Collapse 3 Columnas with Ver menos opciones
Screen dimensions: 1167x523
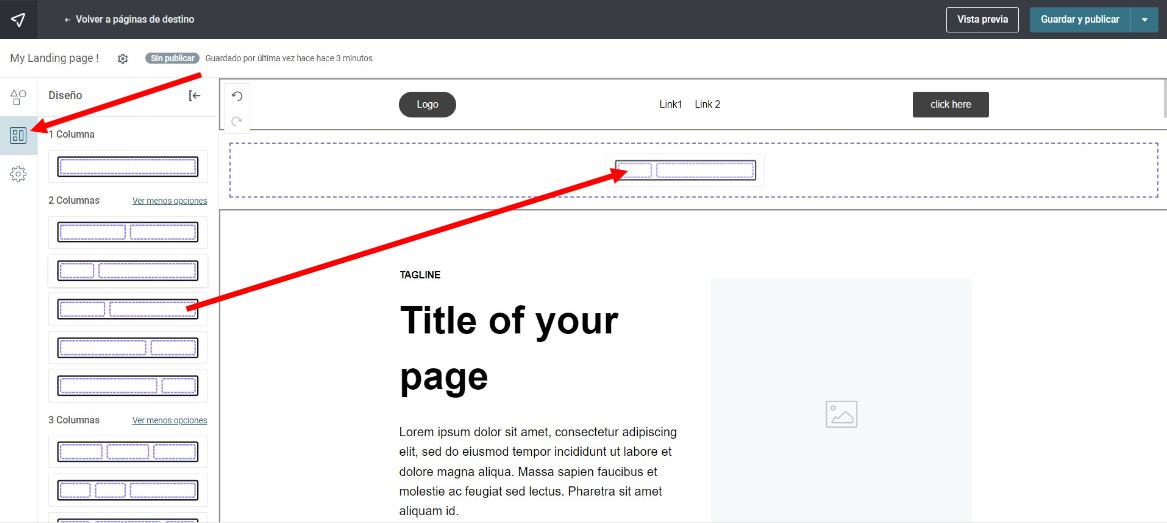170,420
